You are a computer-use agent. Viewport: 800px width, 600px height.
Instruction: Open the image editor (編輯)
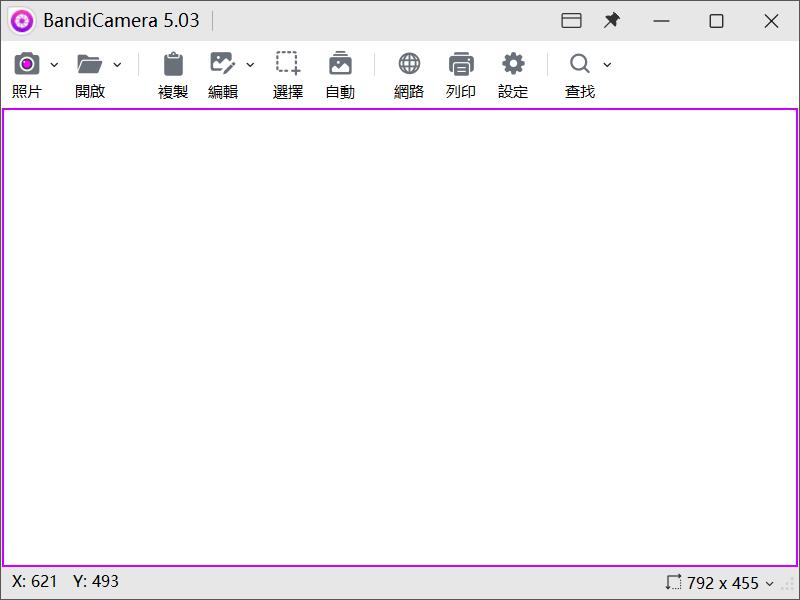(222, 65)
